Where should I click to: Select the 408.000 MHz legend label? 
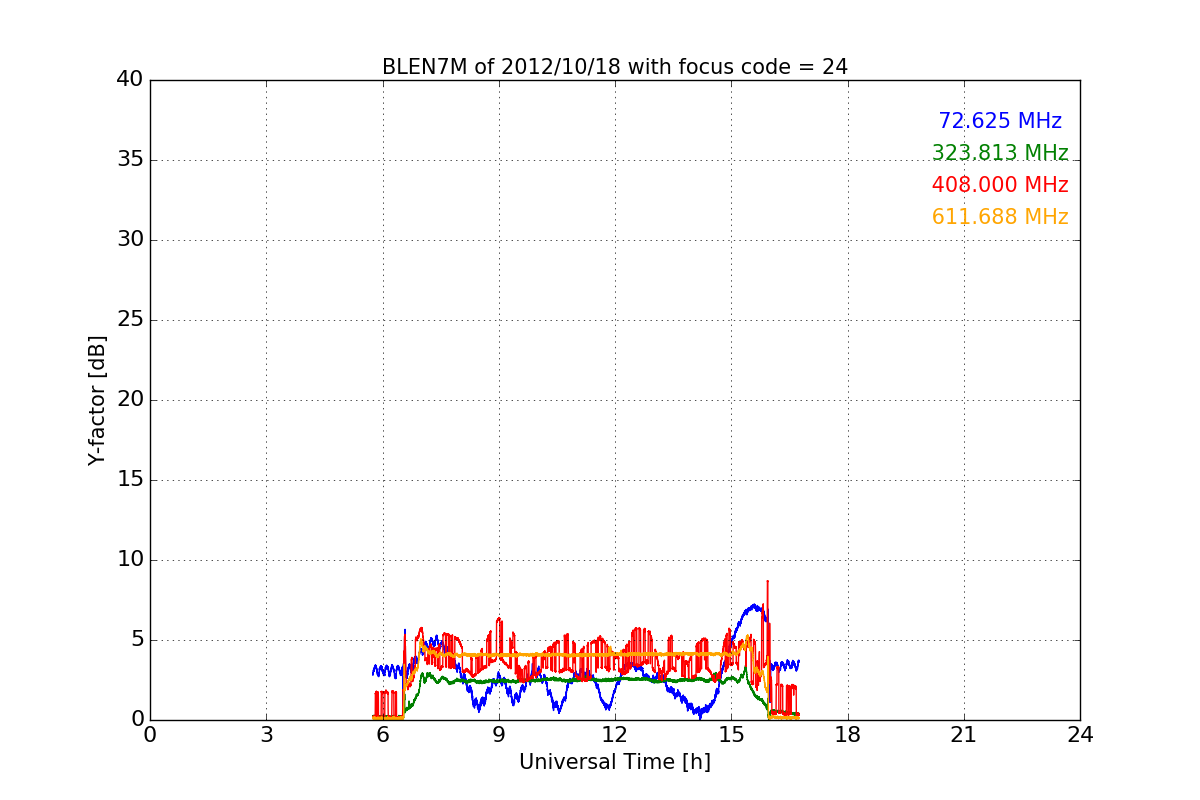(1000, 185)
